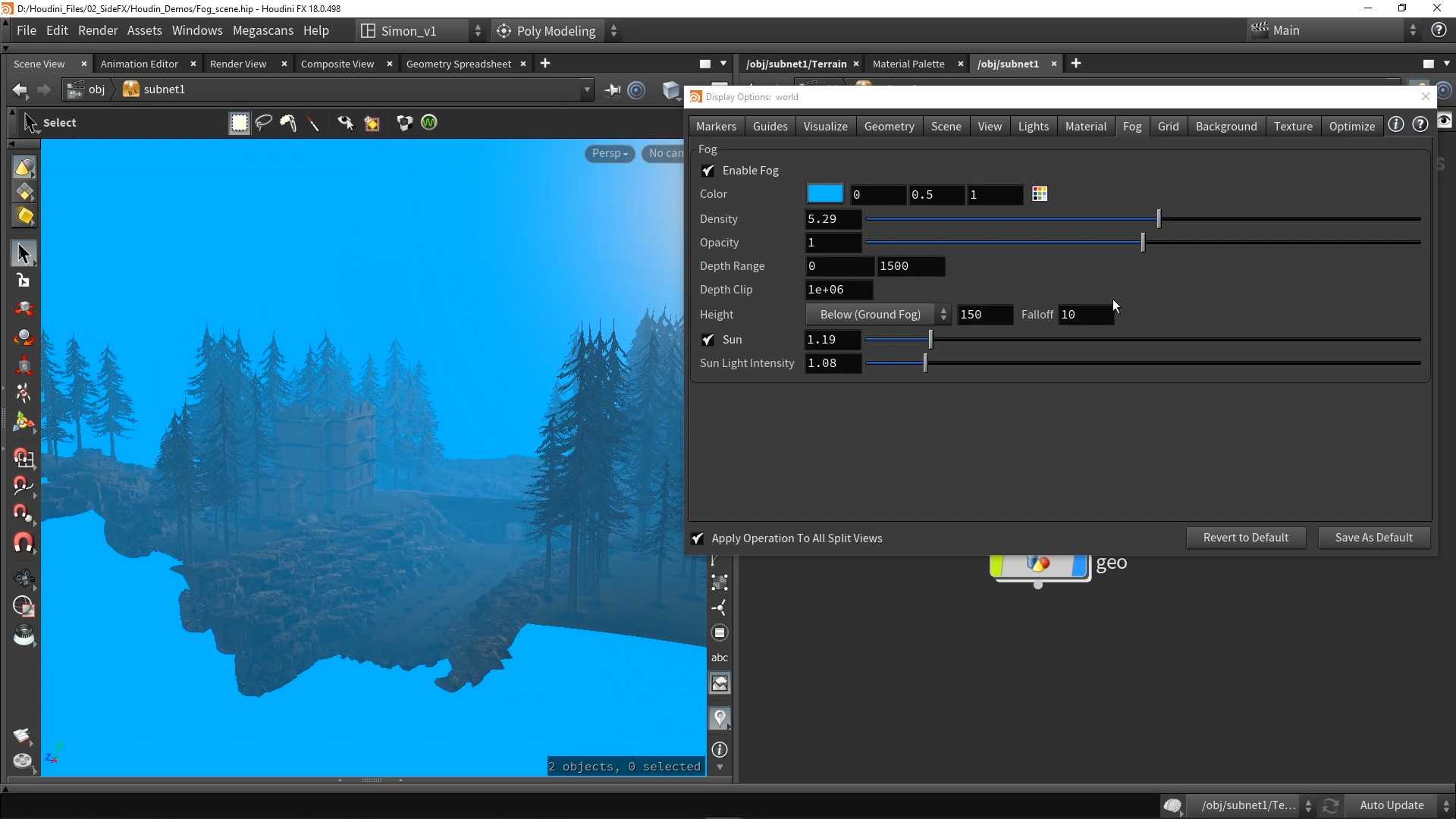Click the Revert to Default button
The height and width of the screenshot is (819, 1456).
click(1246, 538)
